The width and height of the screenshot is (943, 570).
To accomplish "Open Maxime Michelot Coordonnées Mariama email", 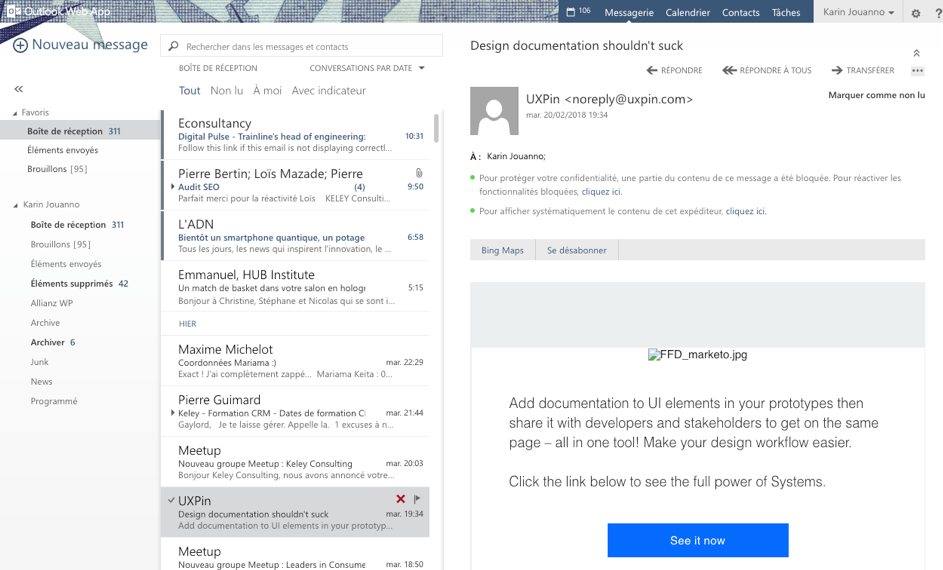I will coord(295,361).
